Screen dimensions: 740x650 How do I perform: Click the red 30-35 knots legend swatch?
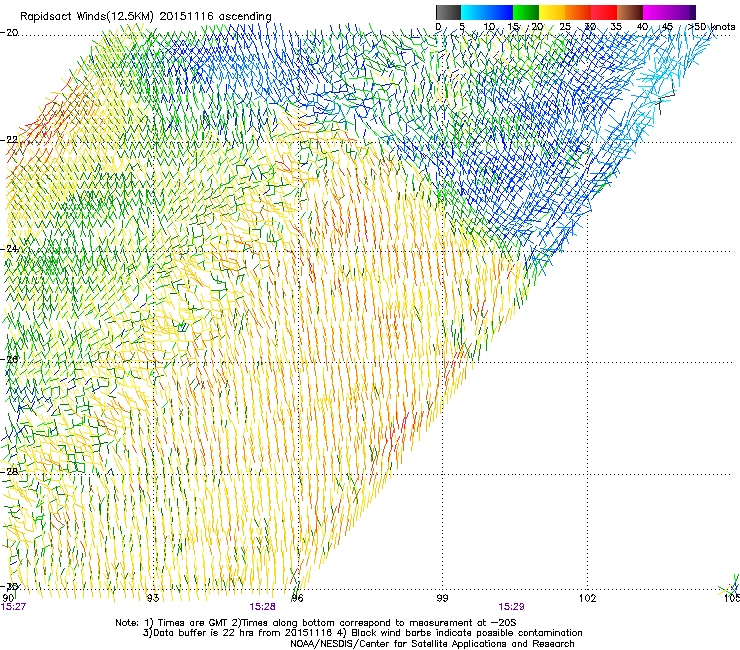[604, 12]
